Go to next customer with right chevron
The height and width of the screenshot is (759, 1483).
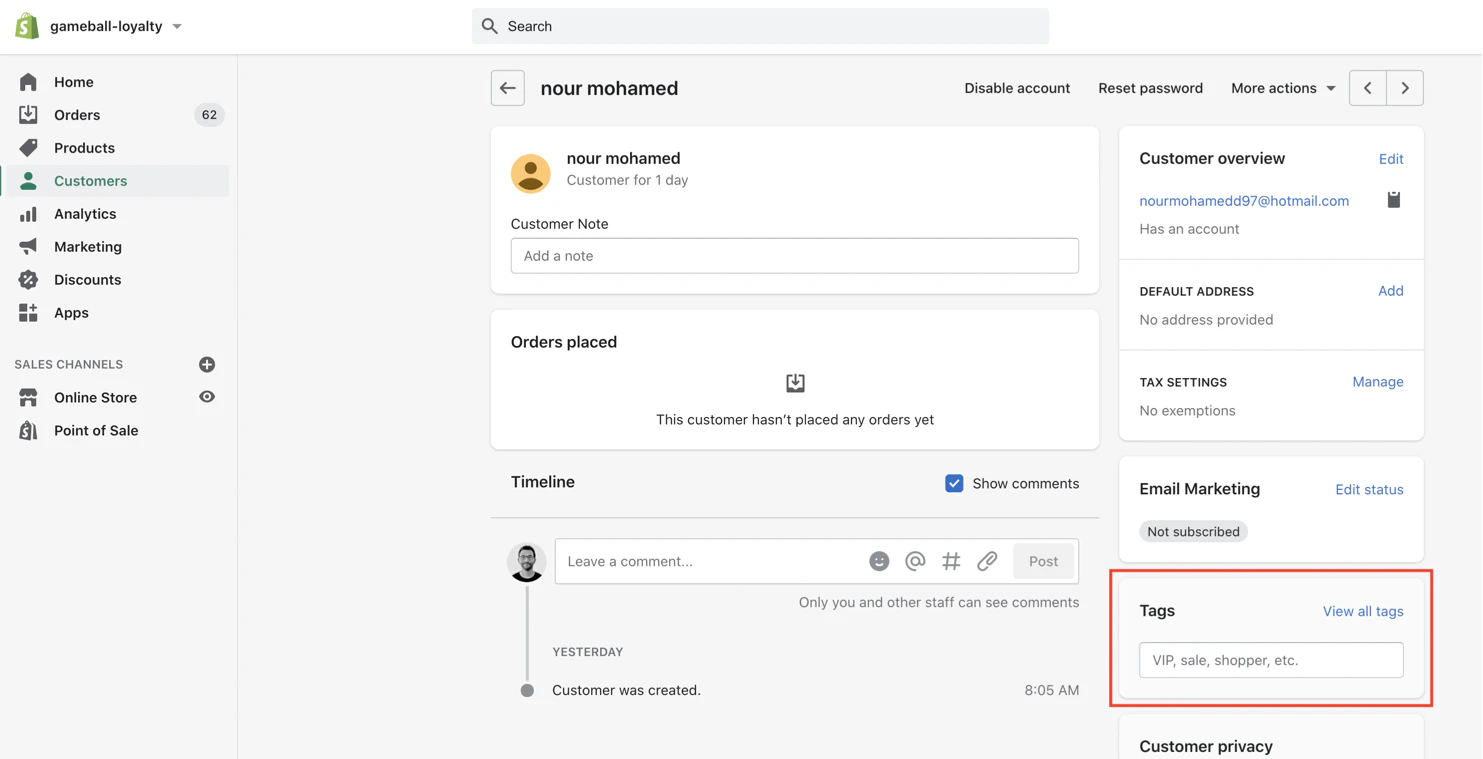(1404, 88)
